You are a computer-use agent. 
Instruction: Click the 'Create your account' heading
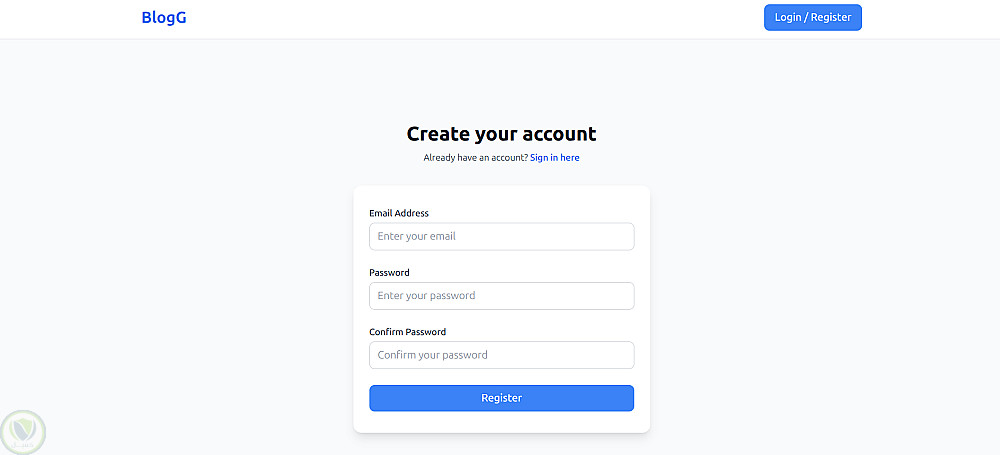coord(501,134)
